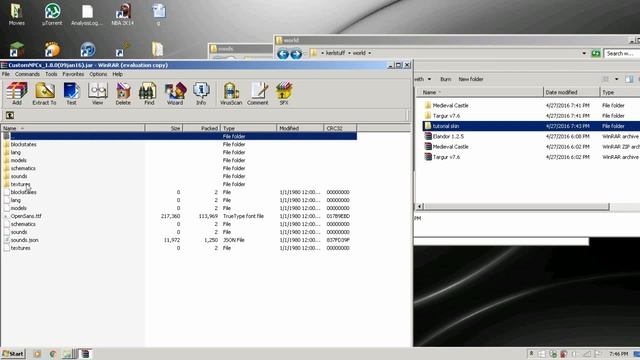Sort by Name column in WinRAR
The image size is (640, 360).
click(x=73, y=128)
